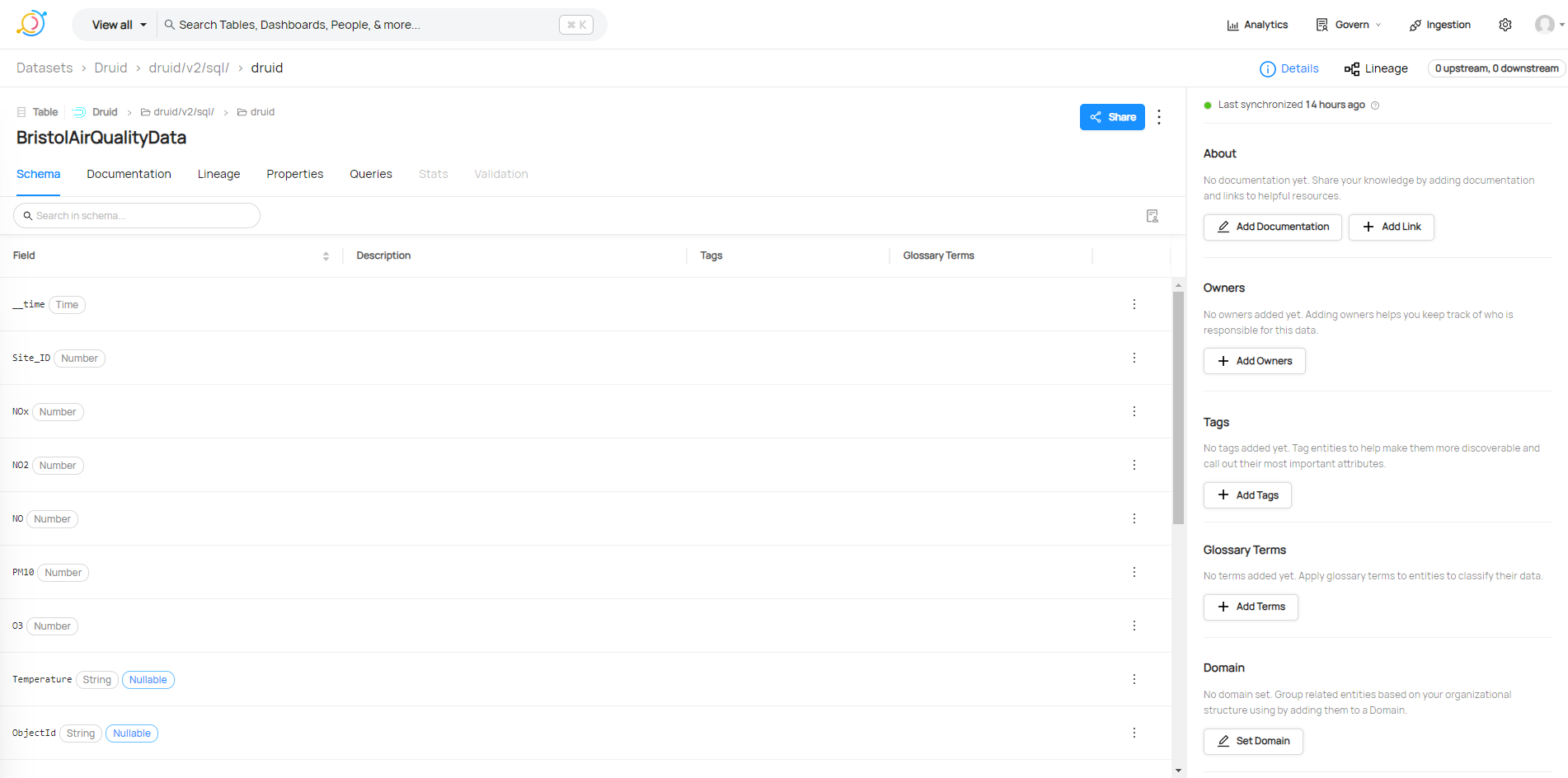Image resolution: width=1568 pixels, height=778 pixels.
Task: Click the Table type icon
Action: click(x=21, y=112)
